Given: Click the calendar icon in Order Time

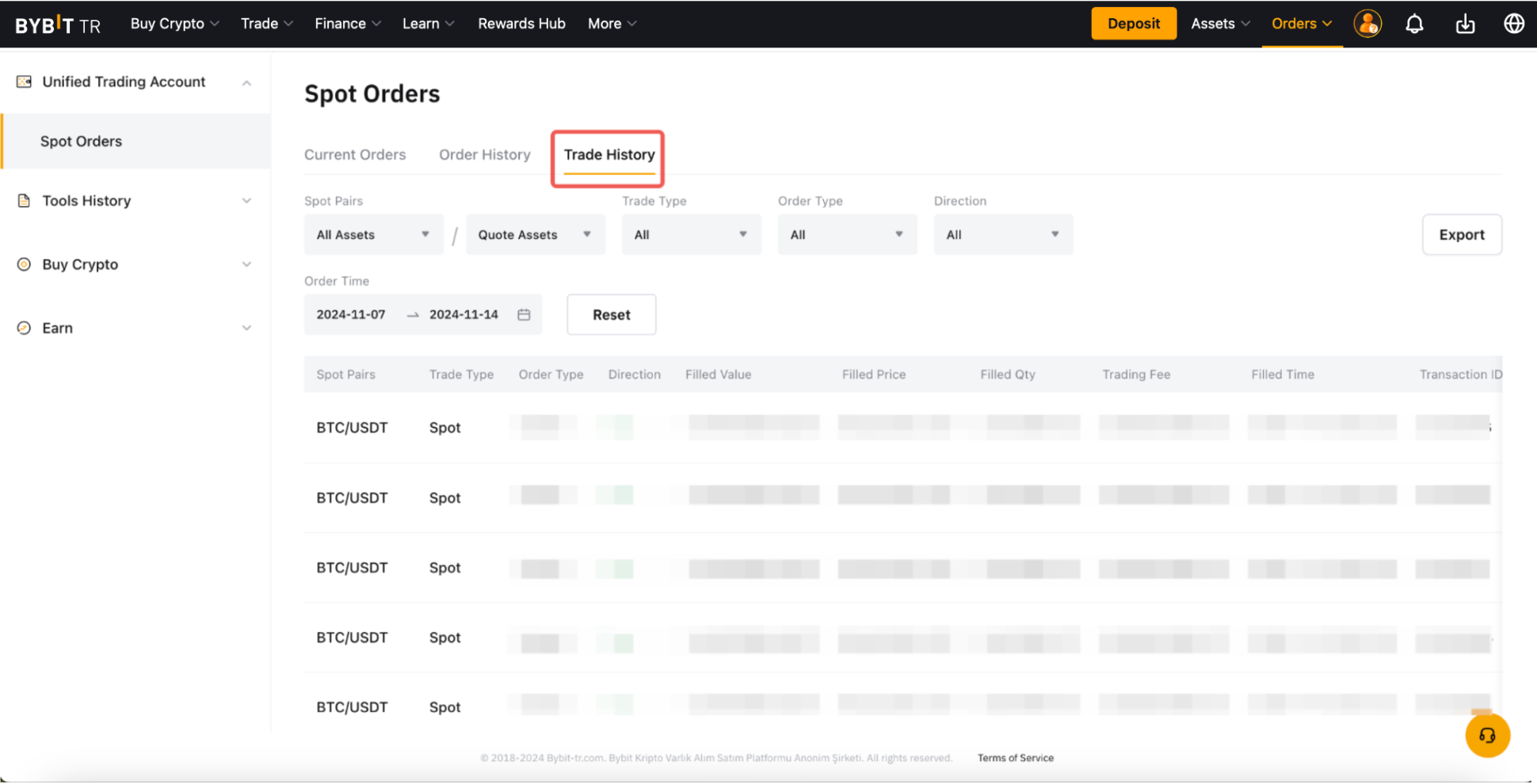Looking at the screenshot, I should (524, 314).
